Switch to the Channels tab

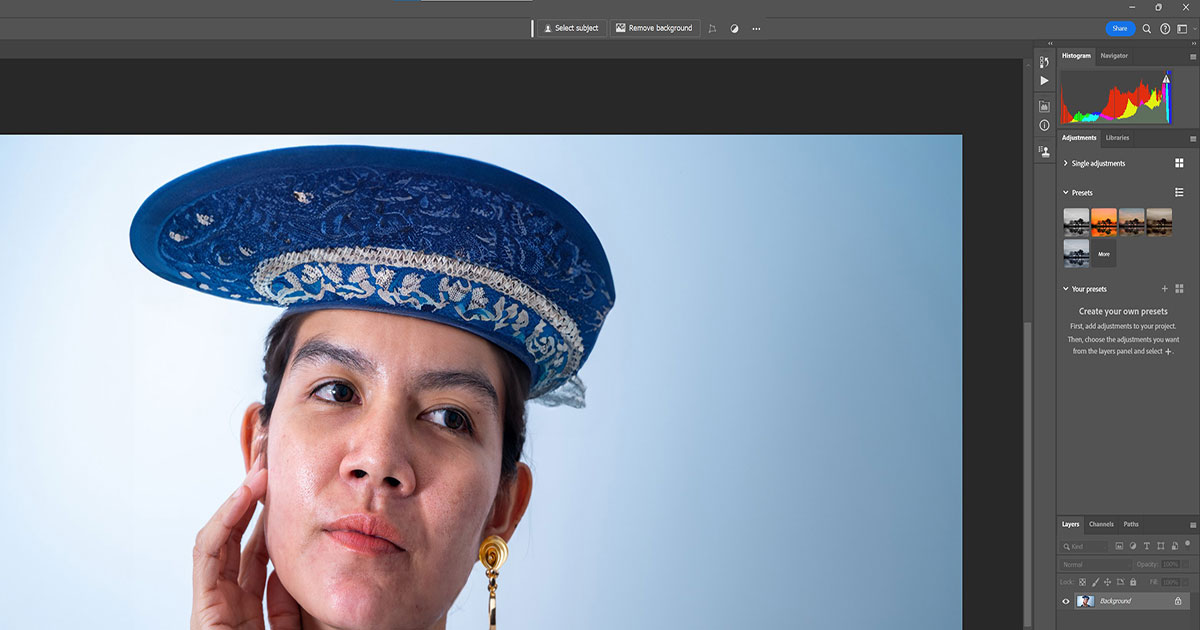point(1101,524)
